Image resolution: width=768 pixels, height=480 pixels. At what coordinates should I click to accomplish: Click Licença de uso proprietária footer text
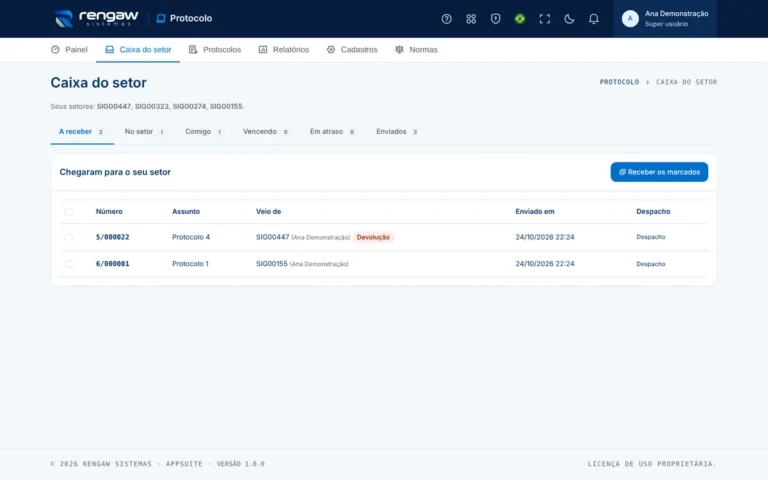click(652, 464)
